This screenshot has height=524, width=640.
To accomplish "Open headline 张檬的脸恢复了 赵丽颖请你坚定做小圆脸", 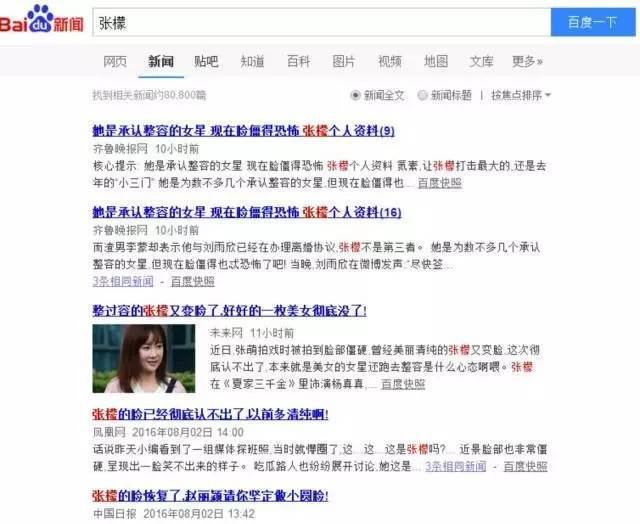I will click(210, 496).
